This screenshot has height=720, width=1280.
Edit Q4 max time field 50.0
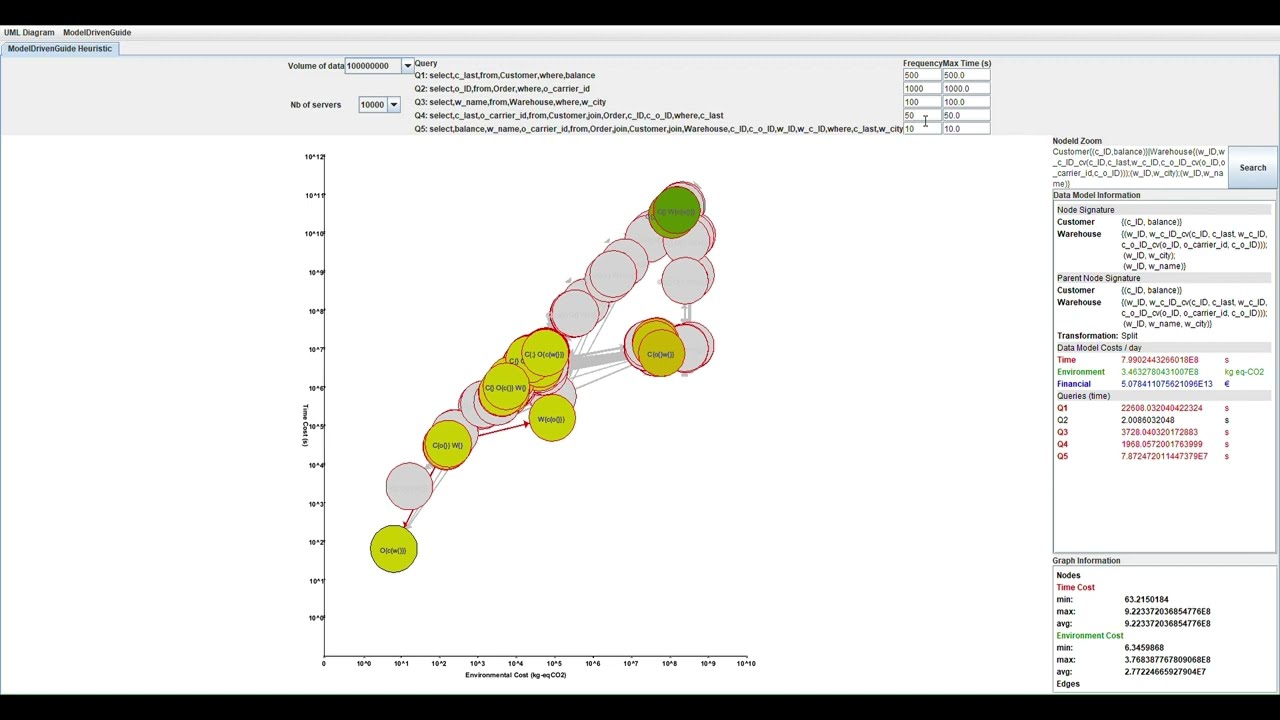[966, 115]
